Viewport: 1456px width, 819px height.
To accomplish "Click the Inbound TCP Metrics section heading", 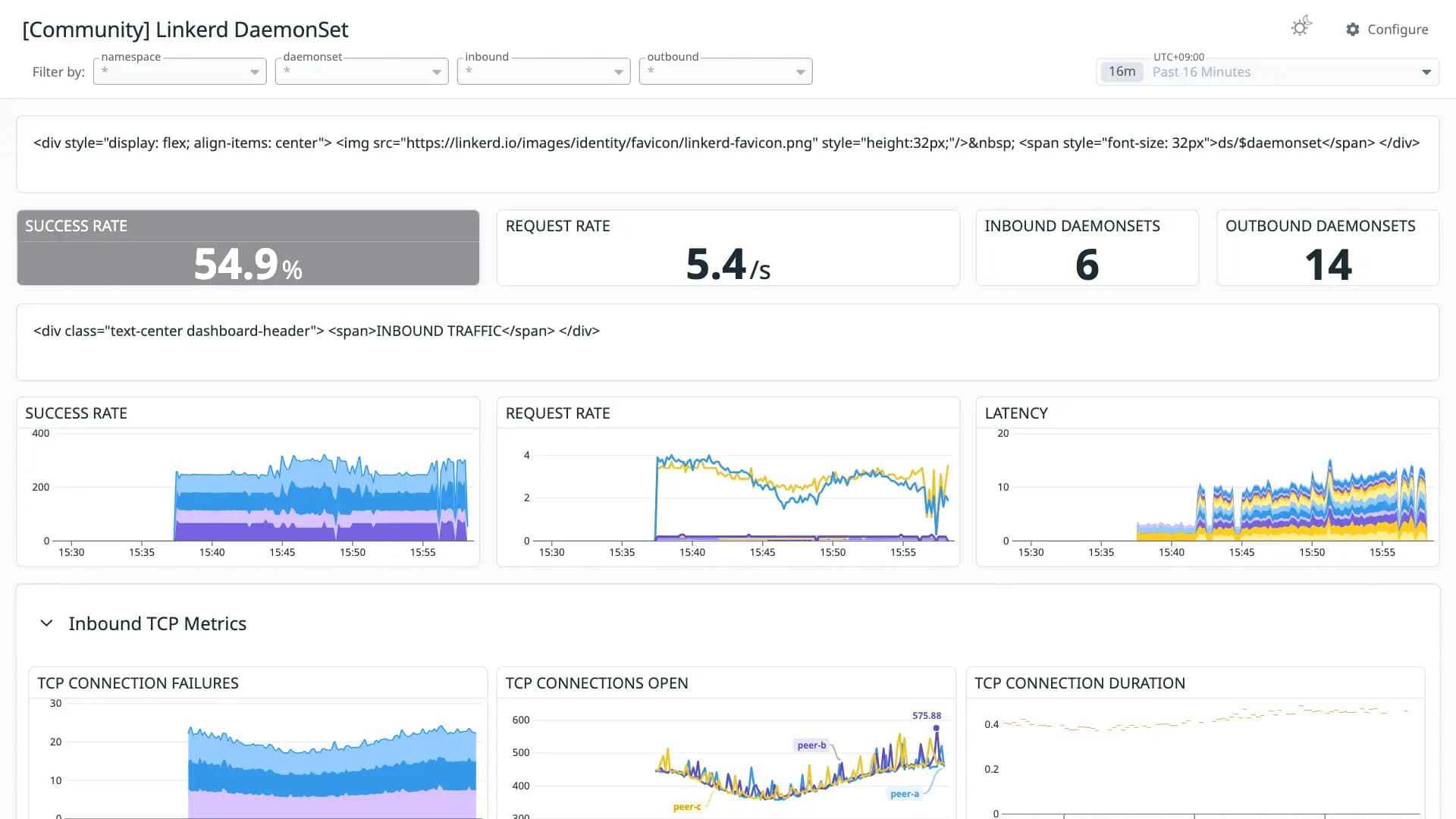I will tap(157, 623).
